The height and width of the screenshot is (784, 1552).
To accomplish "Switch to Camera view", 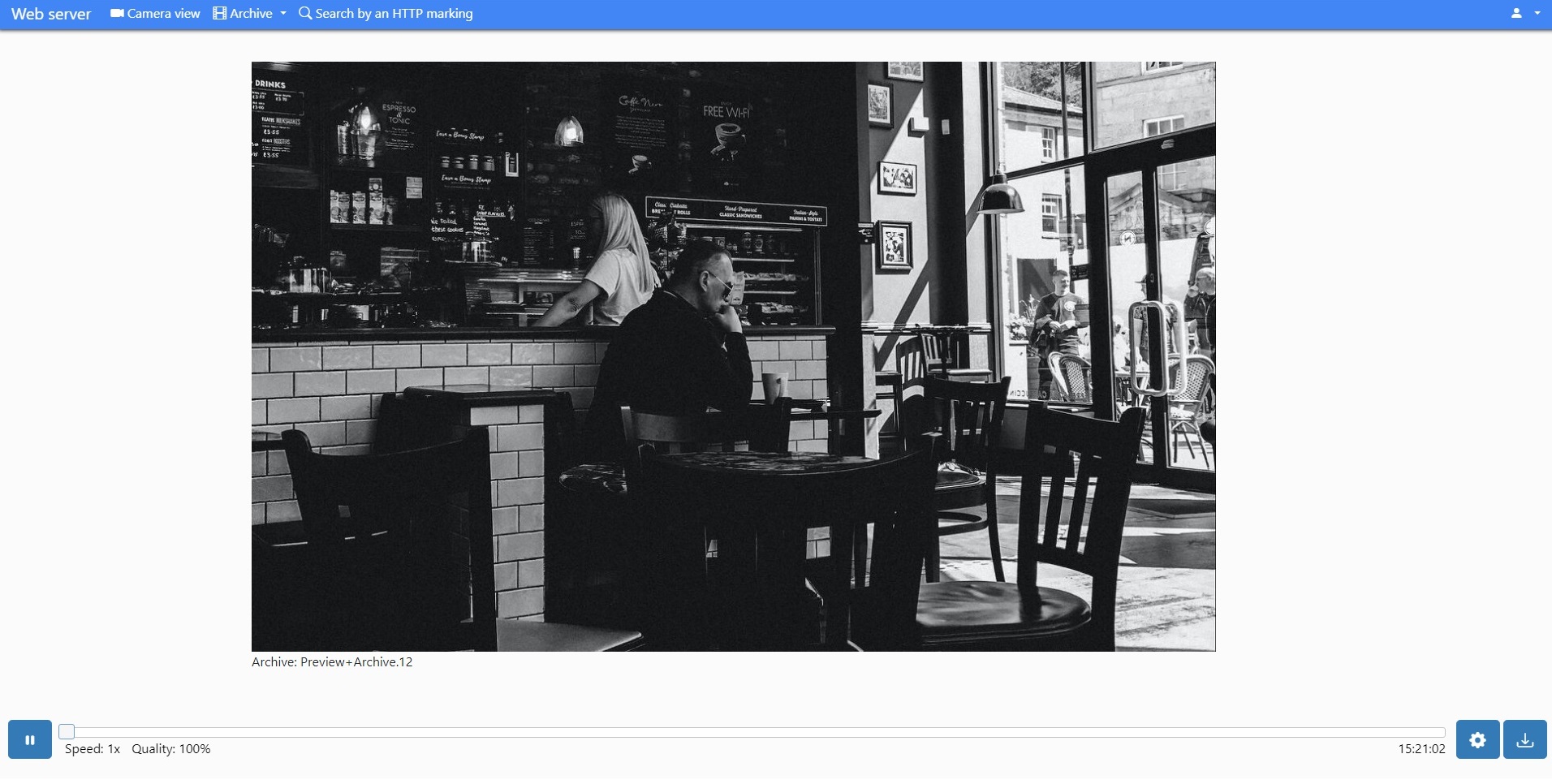I will pos(155,14).
